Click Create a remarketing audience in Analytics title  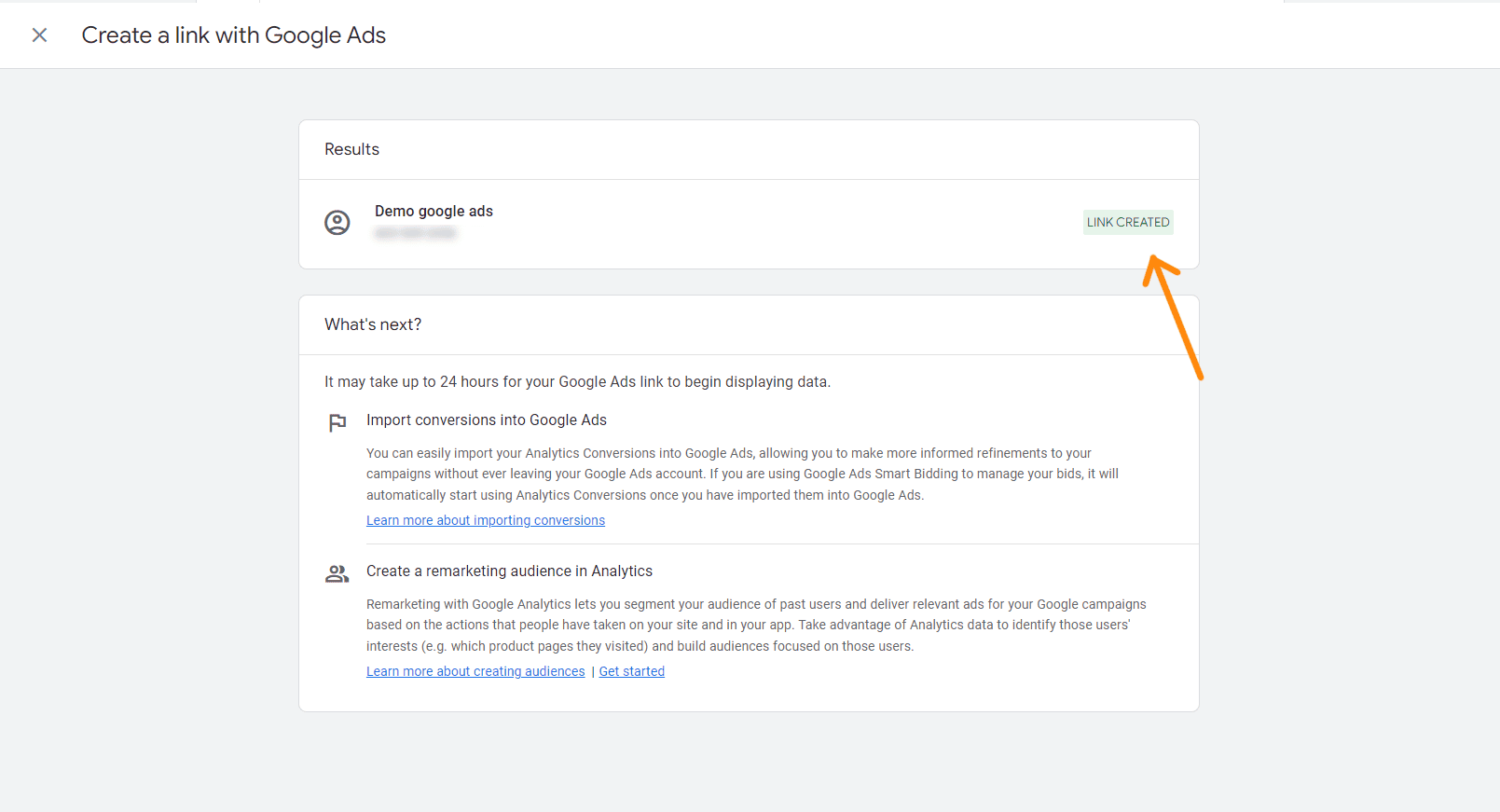[509, 571]
